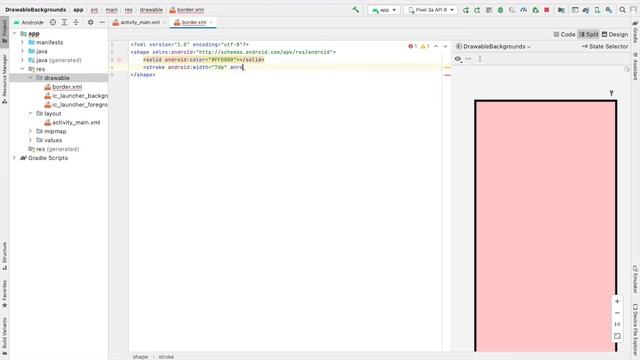The width and height of the screenshot is (640, 360).
Task: Select ic_launcher_background file in tree
Action: coord(76,96)
